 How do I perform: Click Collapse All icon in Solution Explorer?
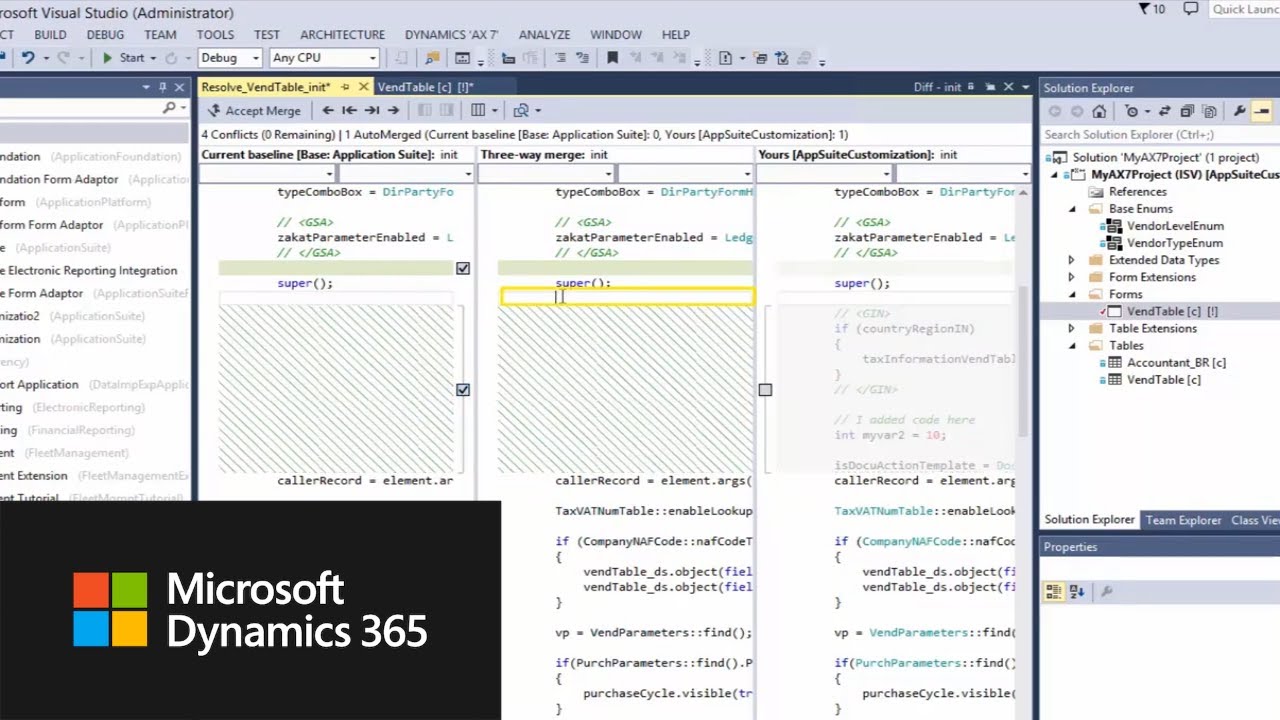click(1187, 111)
